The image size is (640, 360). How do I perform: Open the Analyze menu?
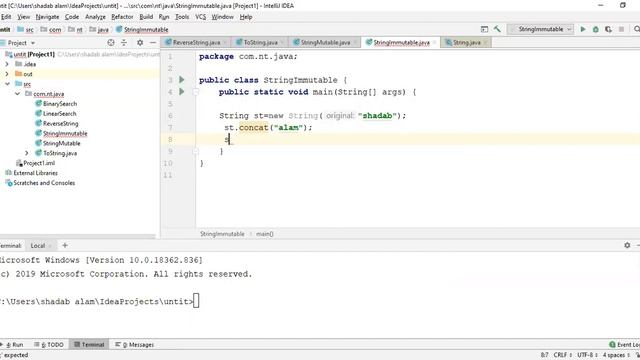tap(95, 17)
